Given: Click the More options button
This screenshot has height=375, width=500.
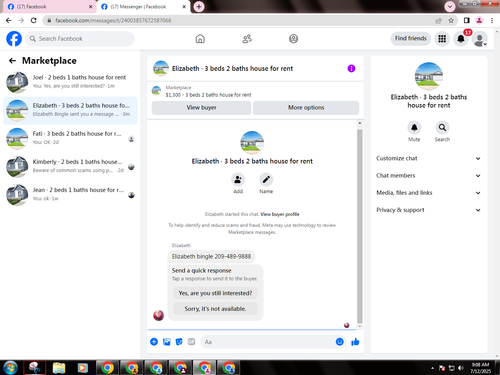Looking at the screenshot, I should pyautogui.click(x=306, y=108).
